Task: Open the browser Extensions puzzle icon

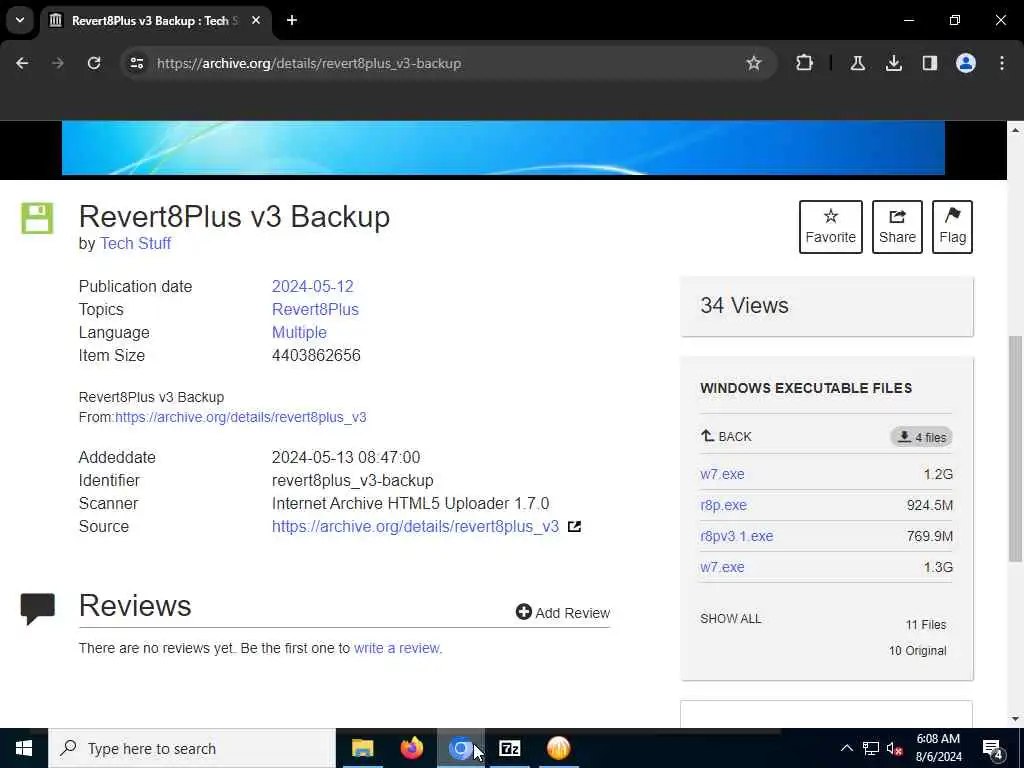Action: (805, 63)
